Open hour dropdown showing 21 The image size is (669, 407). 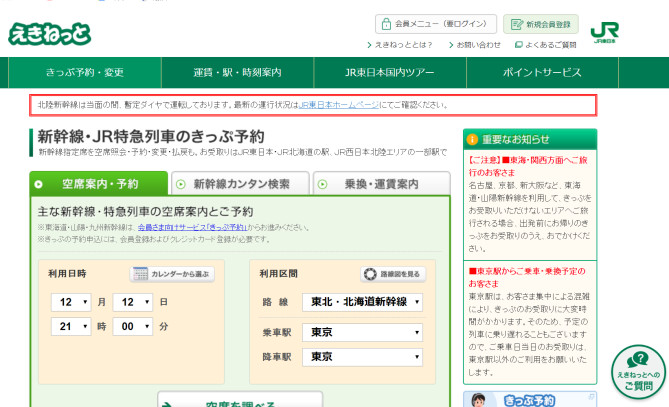pyautogui.click(x=71, y=326)
